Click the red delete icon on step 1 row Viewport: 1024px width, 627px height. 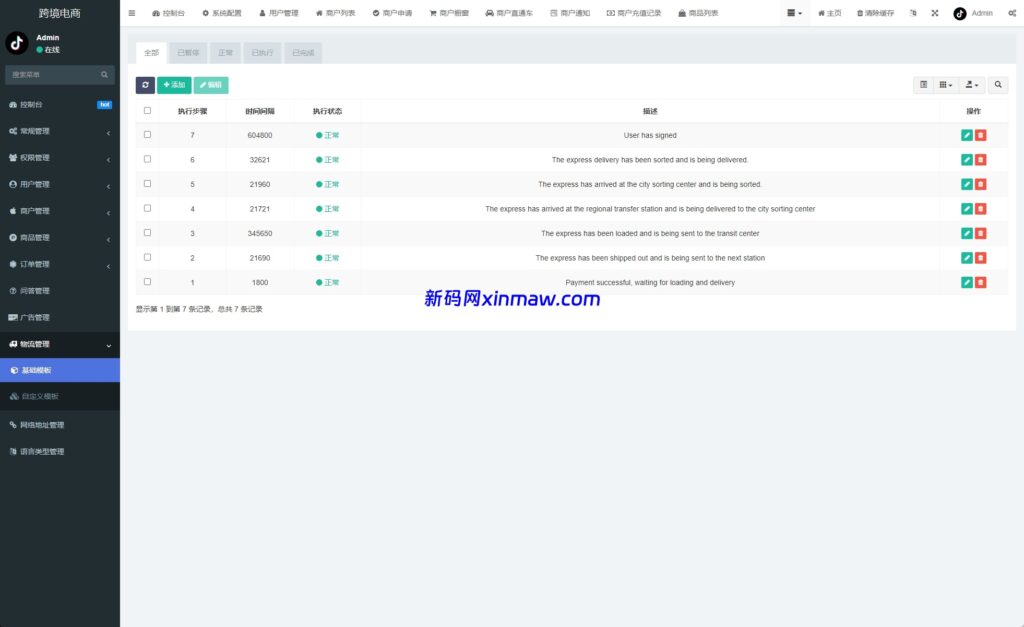point(981,282)
